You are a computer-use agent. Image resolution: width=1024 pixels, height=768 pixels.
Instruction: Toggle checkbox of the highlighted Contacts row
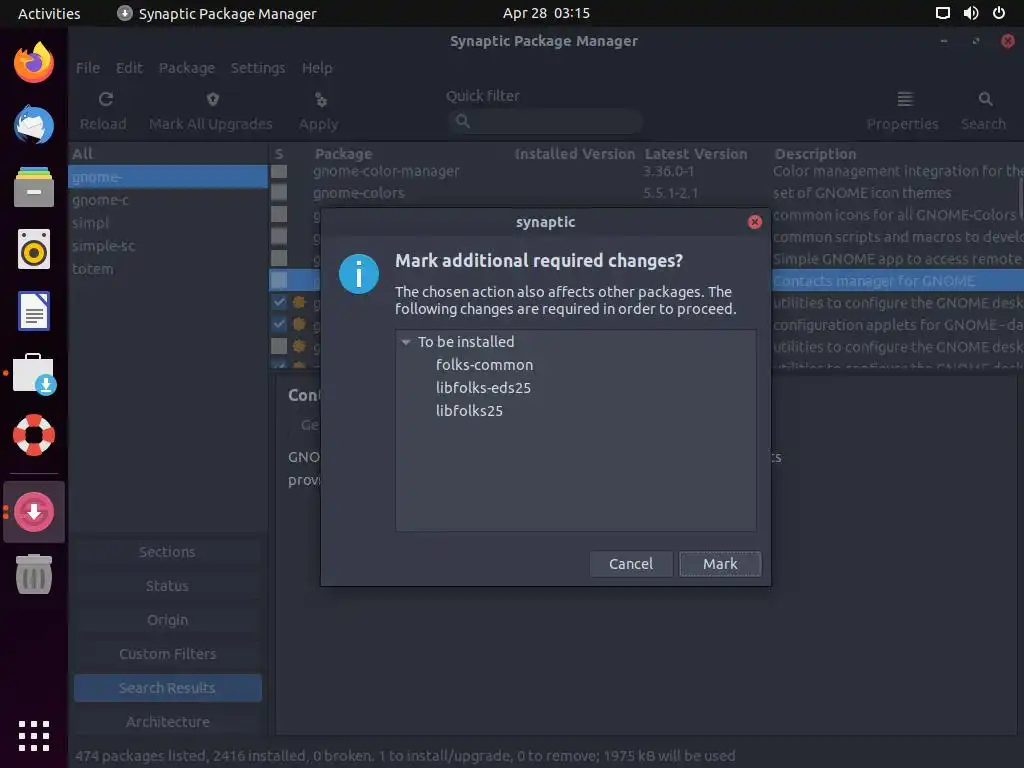(x=279, y=280)
